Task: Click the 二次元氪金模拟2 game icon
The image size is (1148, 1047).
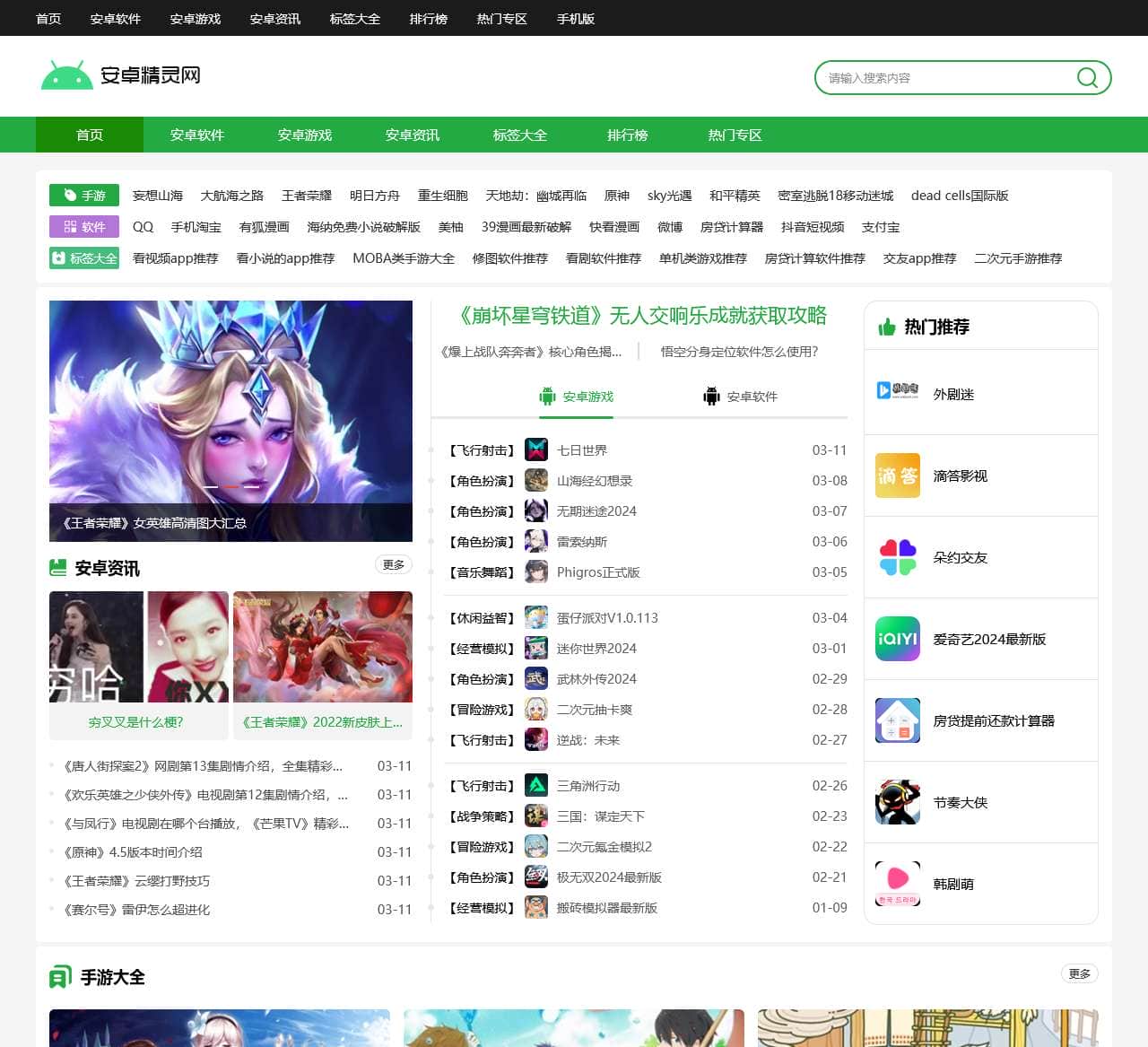Action: click(536, 846)
